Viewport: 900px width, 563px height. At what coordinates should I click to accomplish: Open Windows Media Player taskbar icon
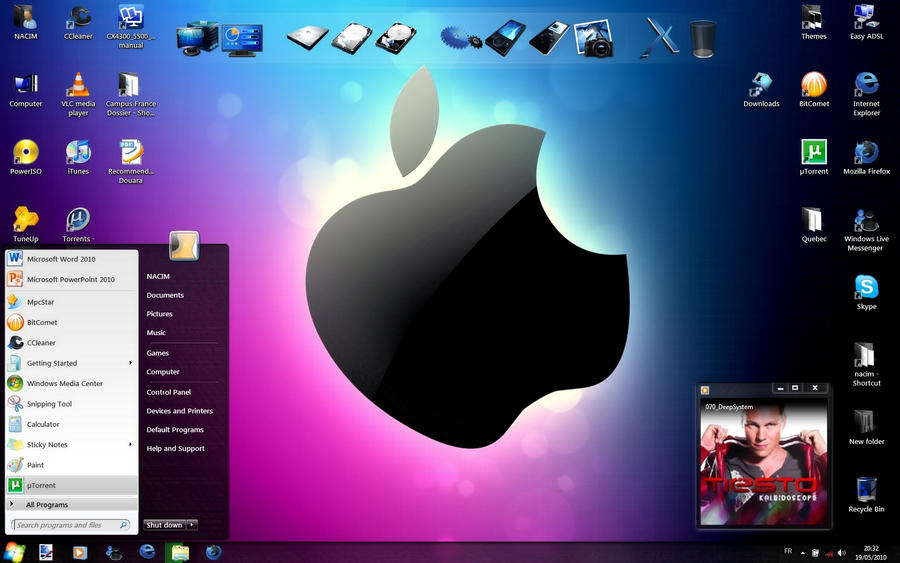(x=80, y=553)
